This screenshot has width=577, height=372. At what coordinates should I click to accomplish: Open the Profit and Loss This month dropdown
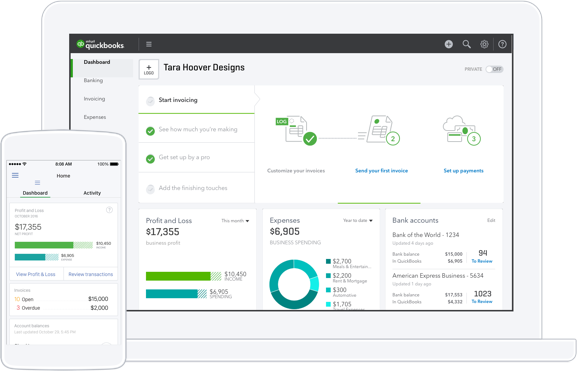tap(235, 221)
